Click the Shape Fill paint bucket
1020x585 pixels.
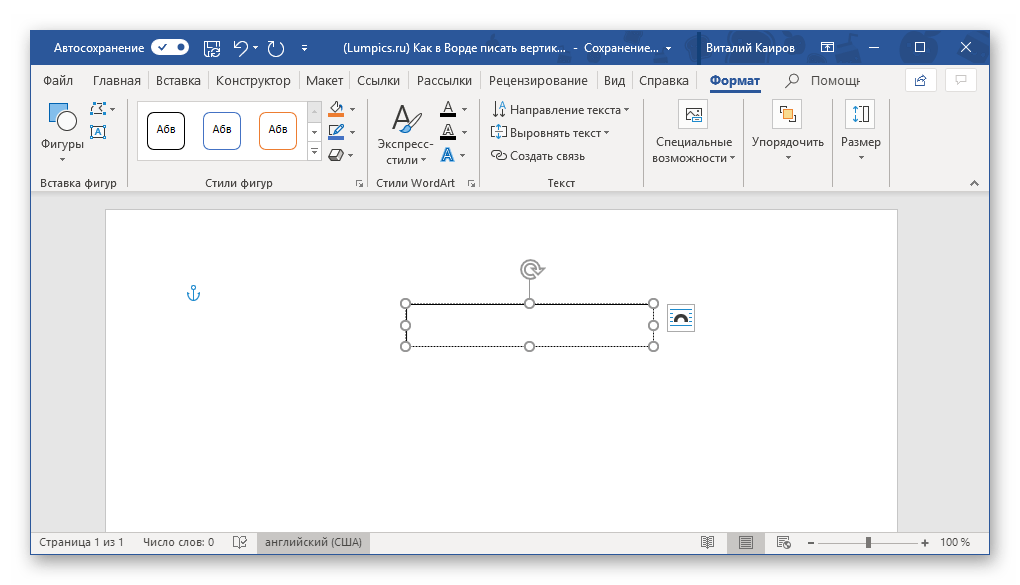click(336, 109)
